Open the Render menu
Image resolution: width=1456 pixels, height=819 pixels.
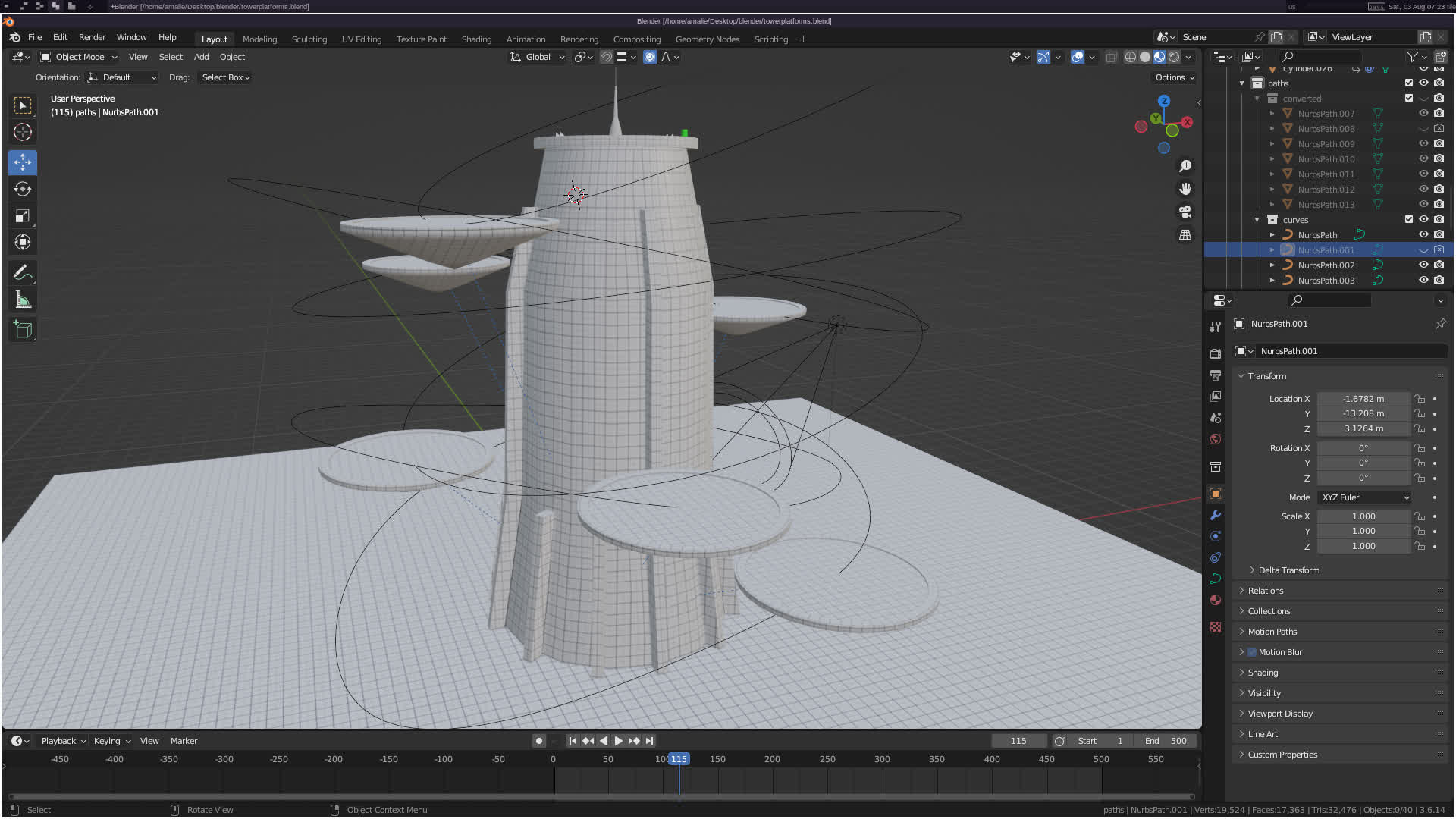(92, 37)
